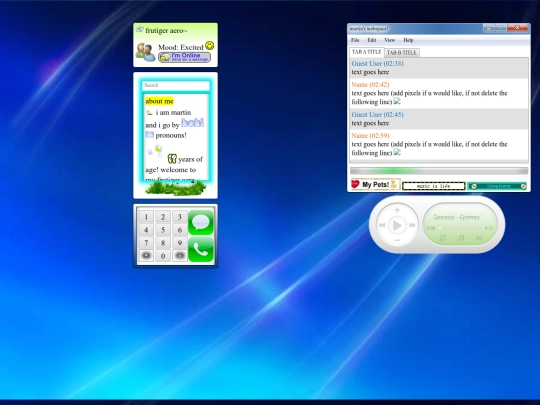This screenshot has height=405, width=540.
Task: Click Name (02:42) sender name
Action: (x=370, y=84)
